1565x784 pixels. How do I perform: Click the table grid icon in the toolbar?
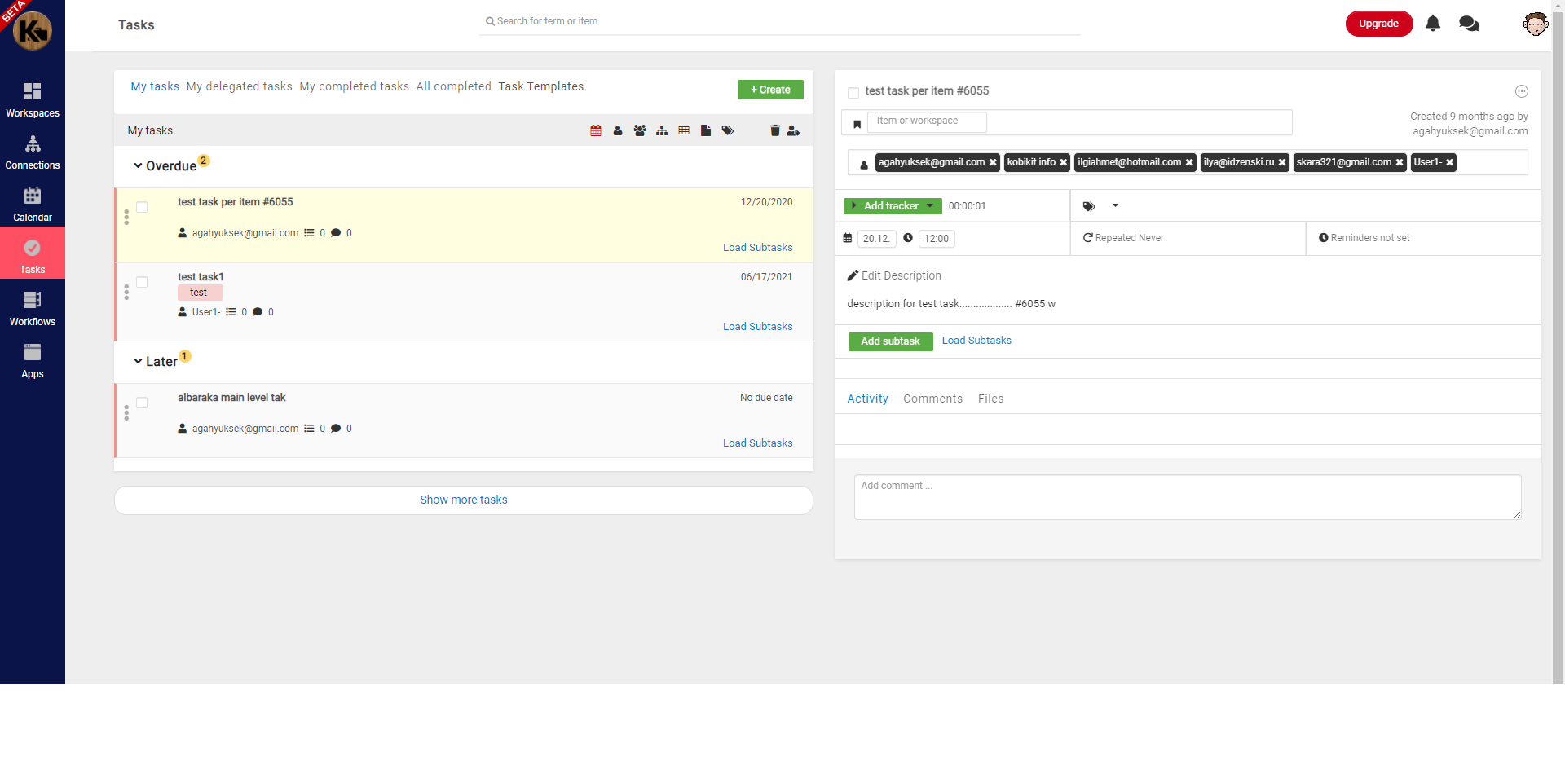pyautogui.click(x=684, y=130)
